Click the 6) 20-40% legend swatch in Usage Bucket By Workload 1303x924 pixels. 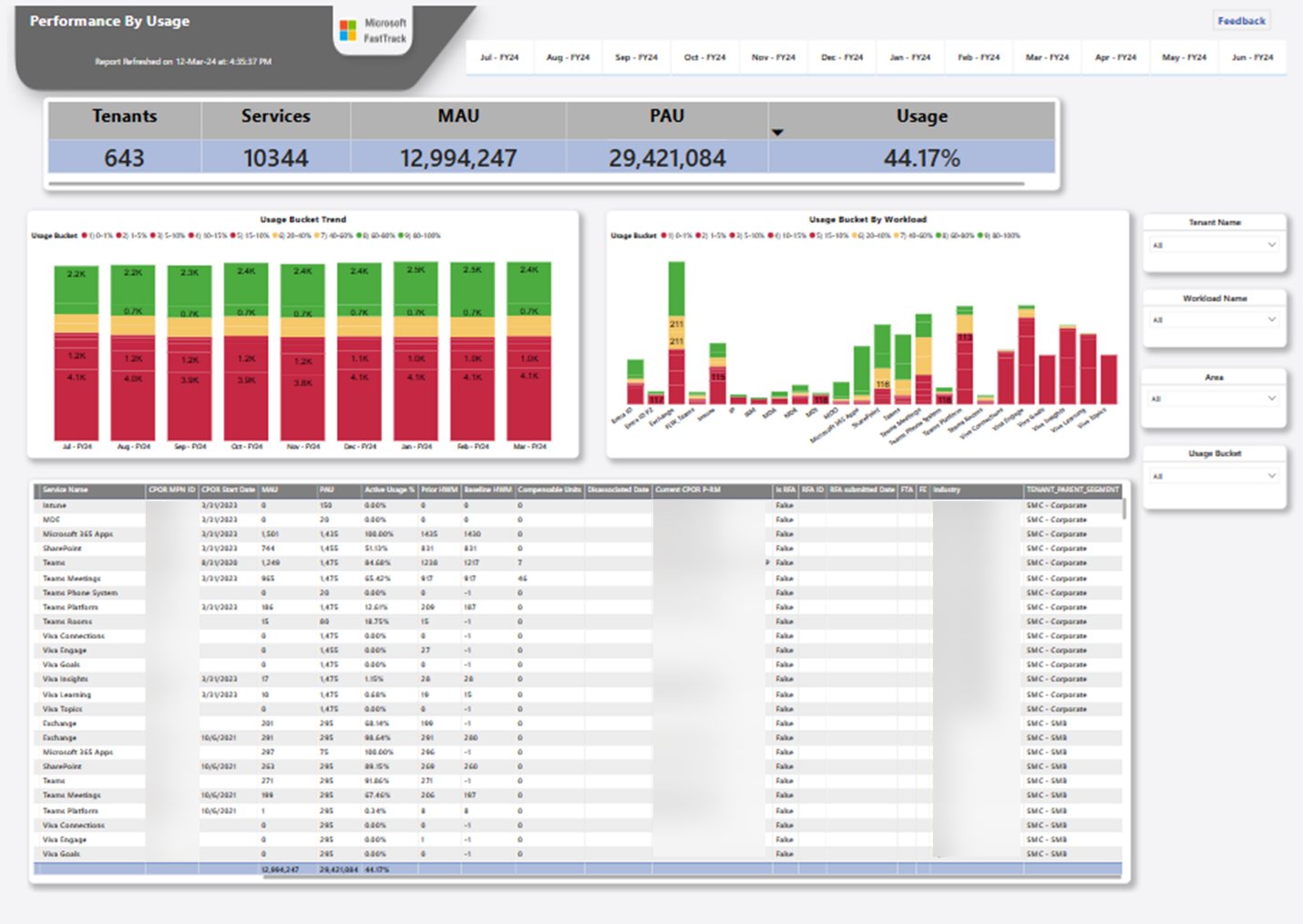coord(855,236)
